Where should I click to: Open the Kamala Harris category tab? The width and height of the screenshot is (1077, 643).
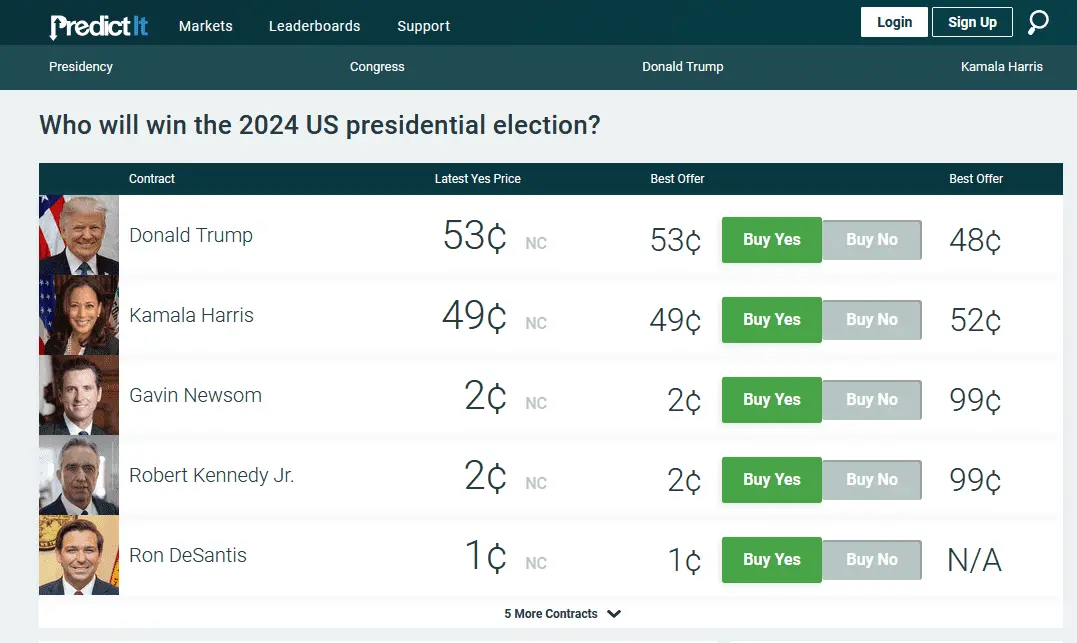[1001, 67]
